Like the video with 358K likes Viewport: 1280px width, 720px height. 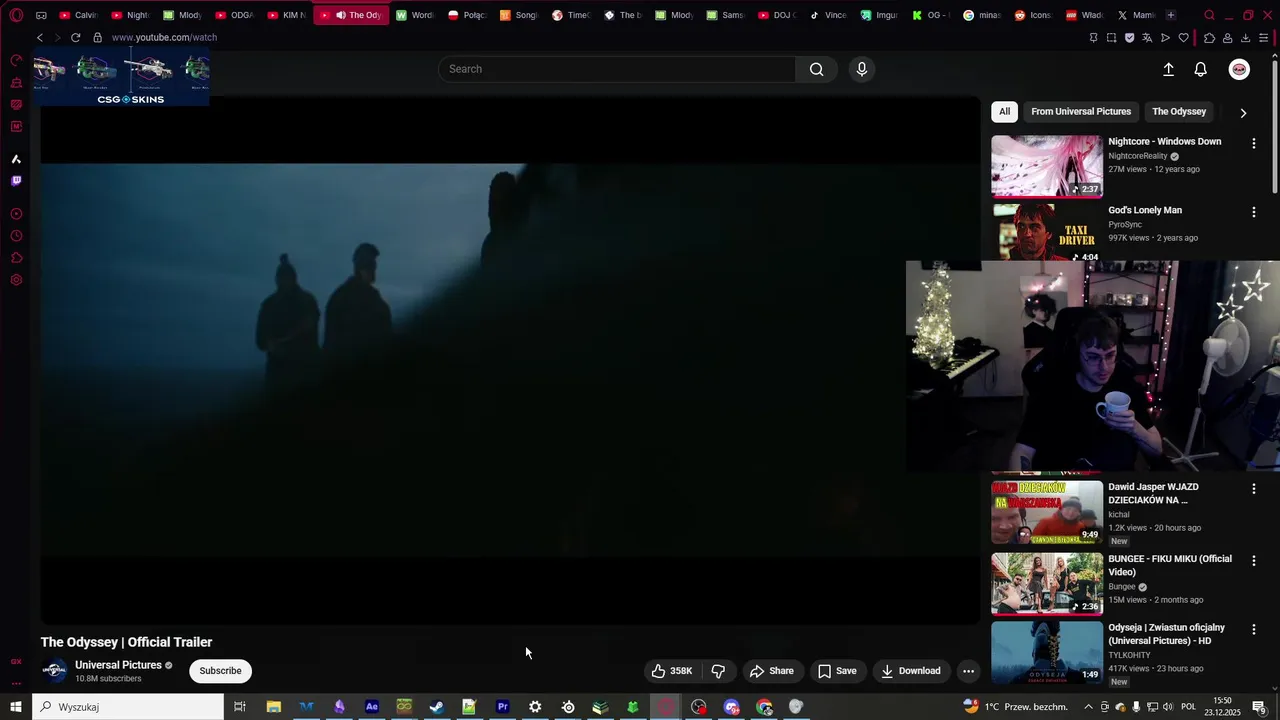tap(672, 671)
